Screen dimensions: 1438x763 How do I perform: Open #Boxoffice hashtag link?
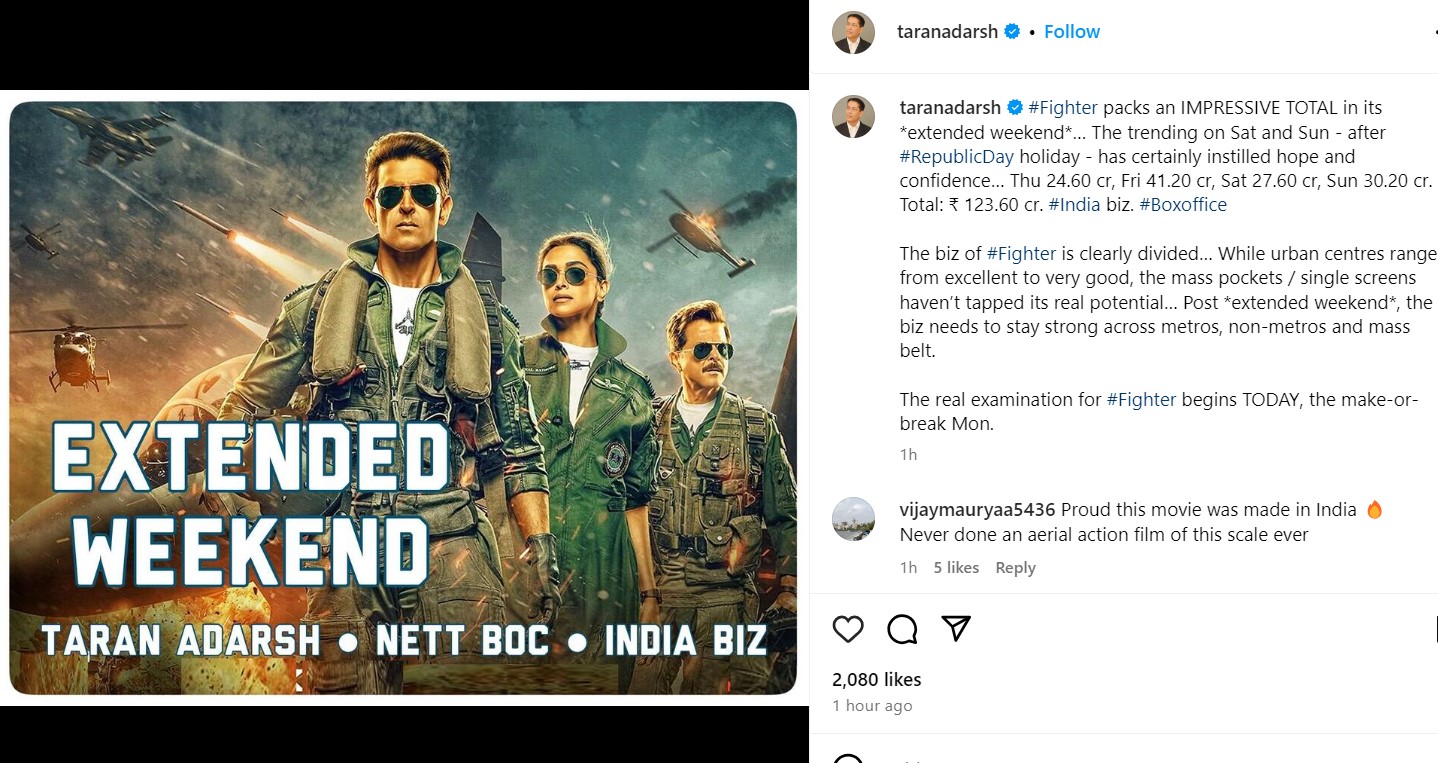(1183, 205)
